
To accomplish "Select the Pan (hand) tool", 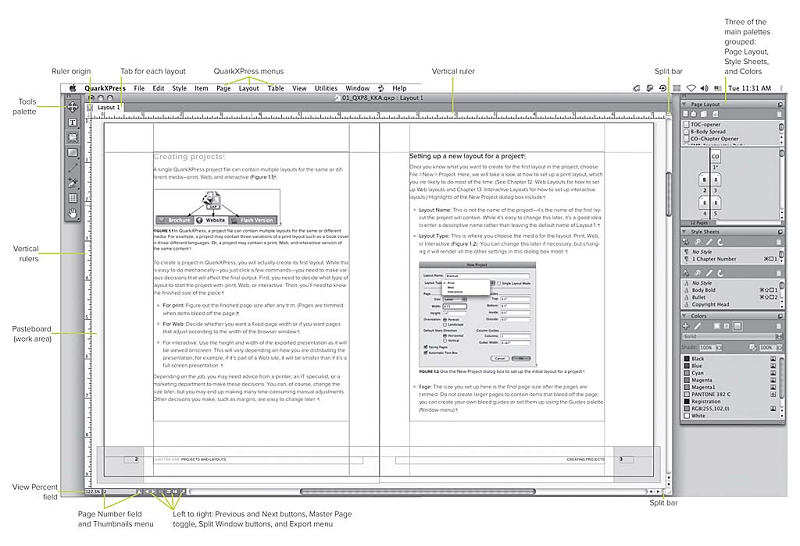I will pos(73,213).
